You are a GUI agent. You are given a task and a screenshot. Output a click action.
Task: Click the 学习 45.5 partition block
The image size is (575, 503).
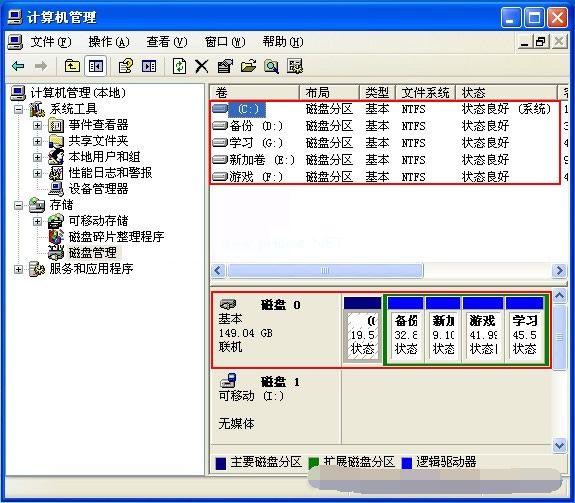524,330
